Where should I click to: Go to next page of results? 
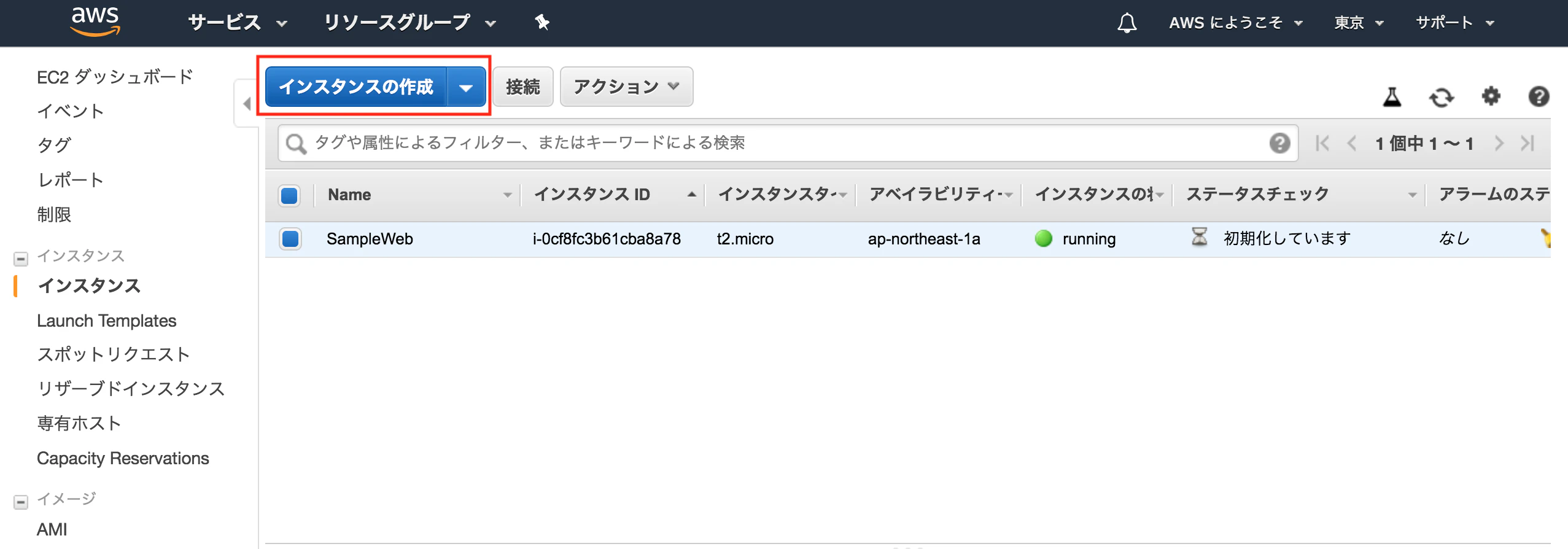[x=1499, y=143]
